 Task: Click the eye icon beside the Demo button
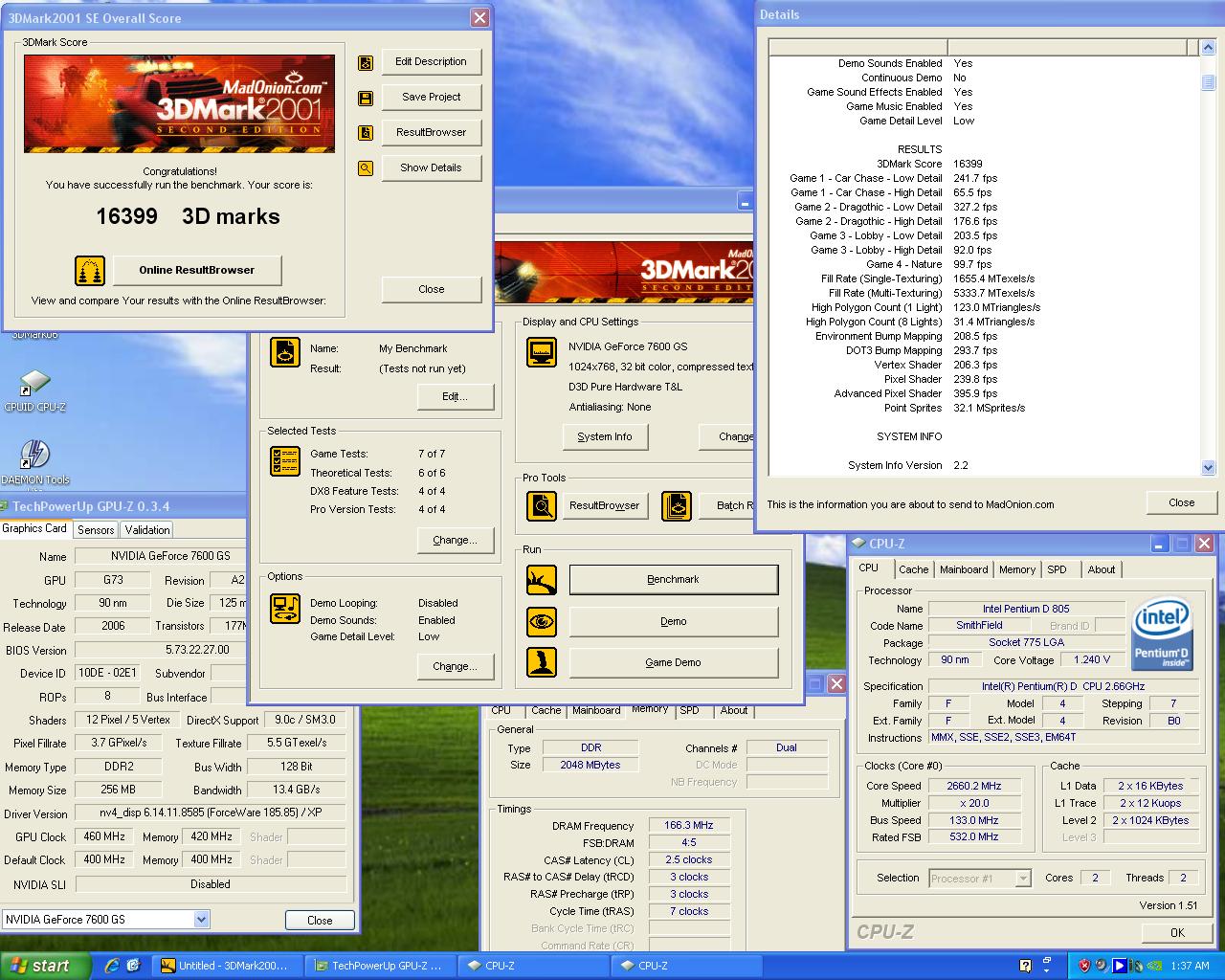542,622
